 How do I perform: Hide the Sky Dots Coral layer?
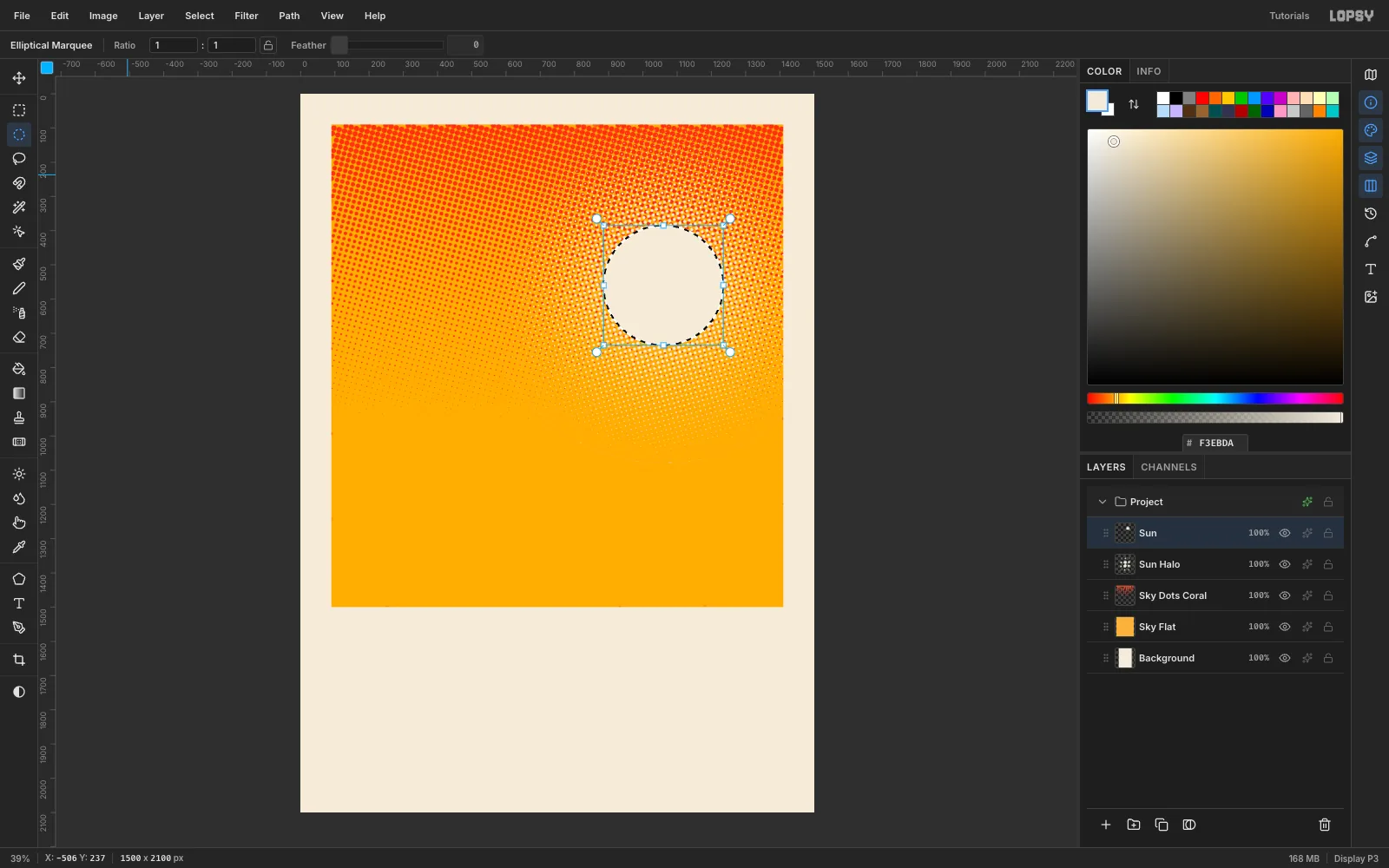coord(1285,595)
